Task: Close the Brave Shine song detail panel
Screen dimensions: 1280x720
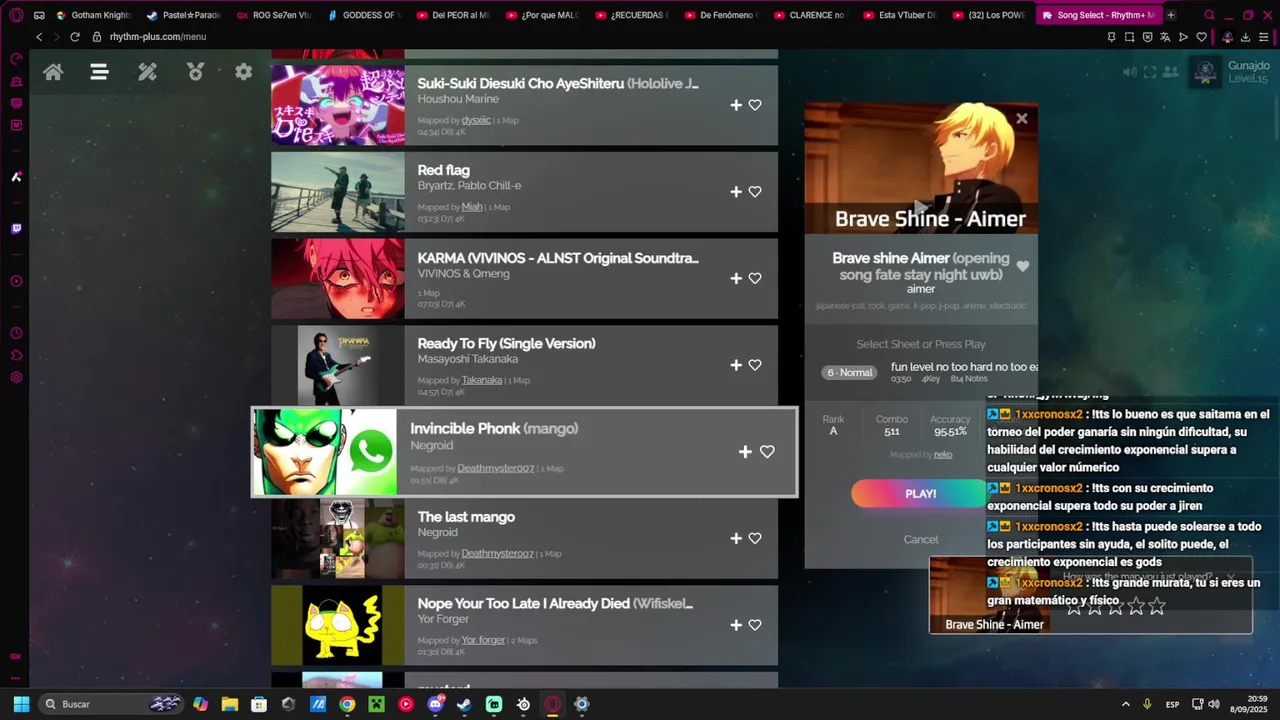Action: [1021, 118]
